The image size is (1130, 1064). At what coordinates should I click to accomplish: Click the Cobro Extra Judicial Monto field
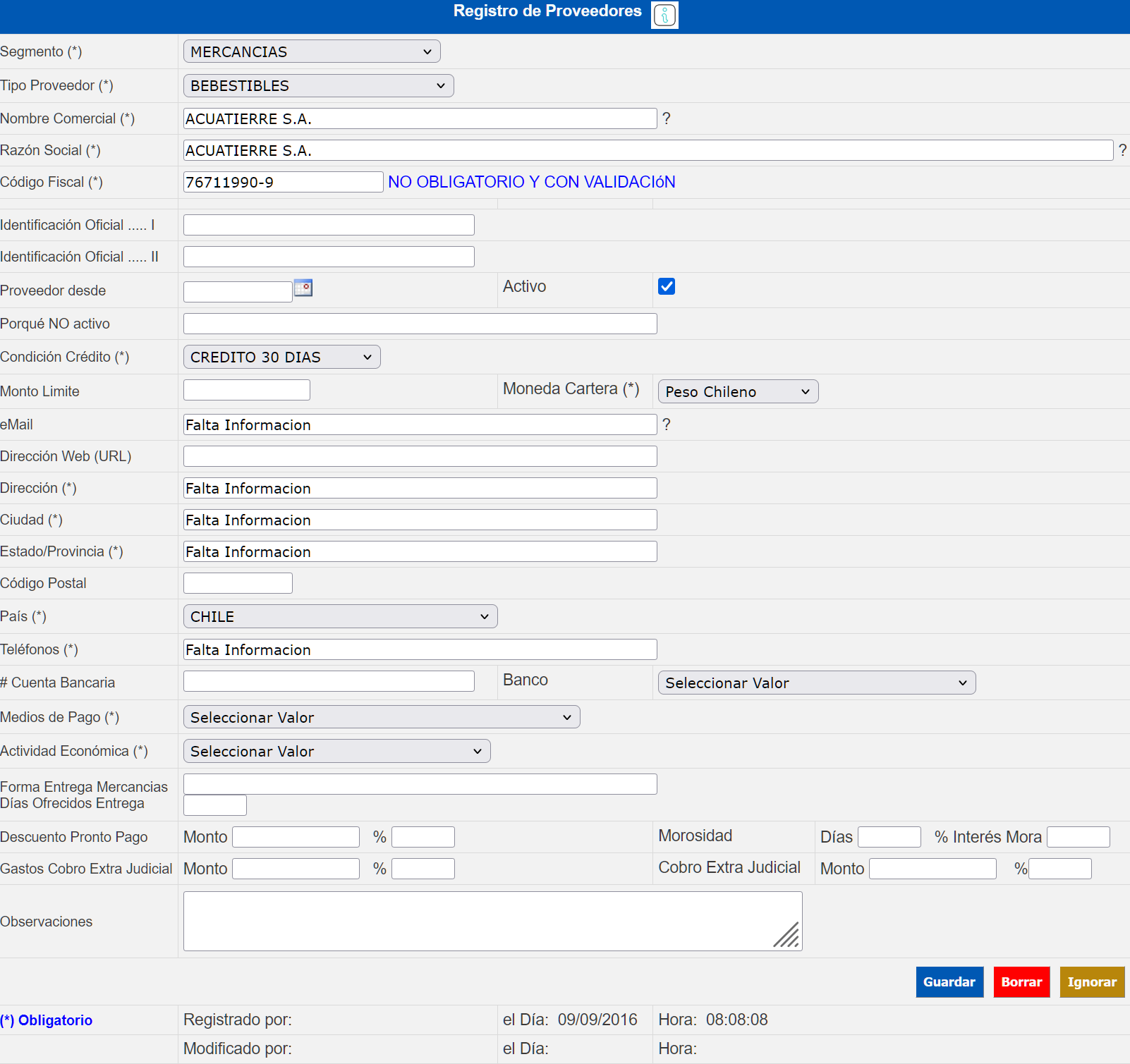click(932, 869)
